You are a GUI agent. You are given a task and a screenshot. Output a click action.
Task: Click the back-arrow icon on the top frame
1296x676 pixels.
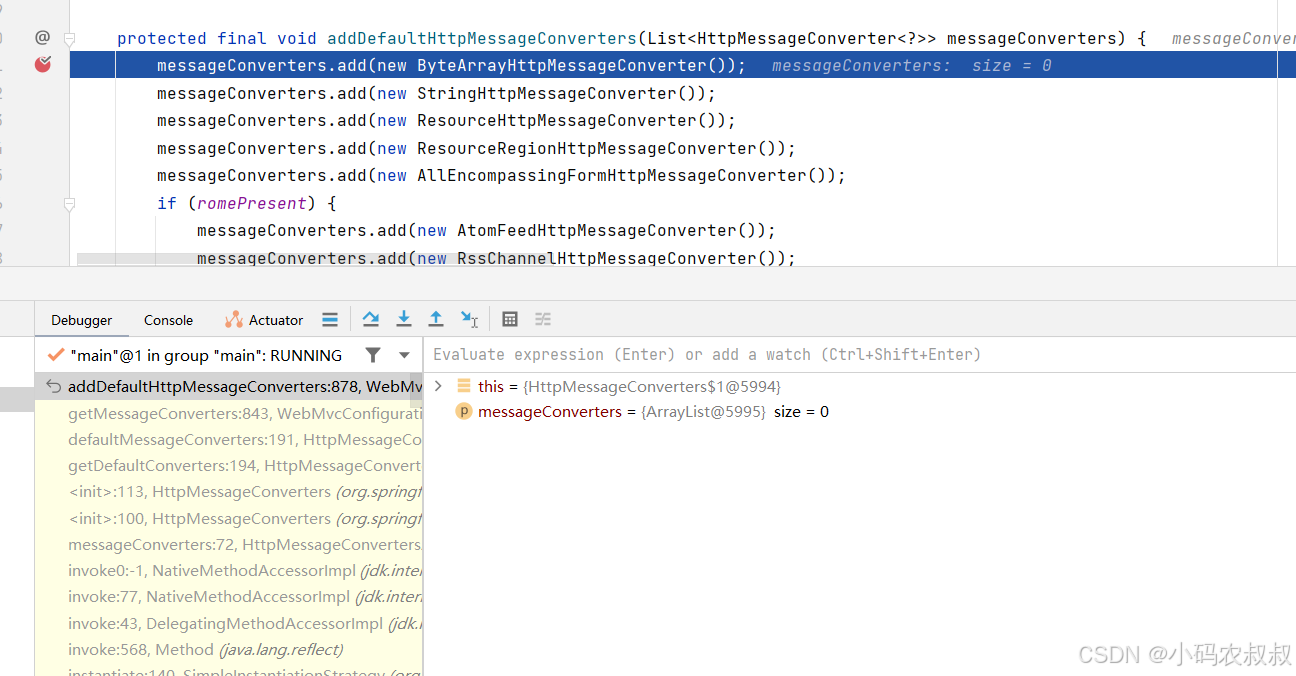(x=54, y=387)
